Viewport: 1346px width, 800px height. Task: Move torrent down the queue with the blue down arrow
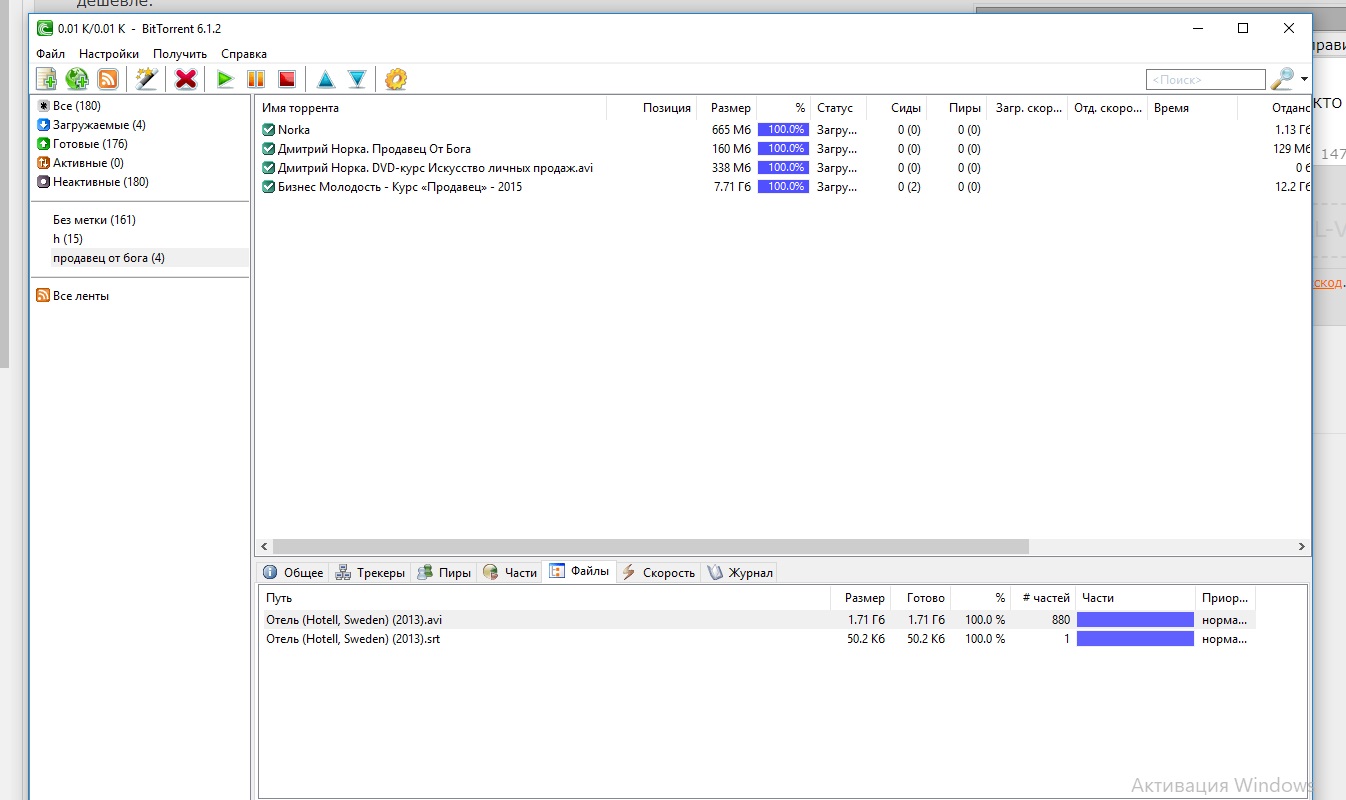click(357, 79)
